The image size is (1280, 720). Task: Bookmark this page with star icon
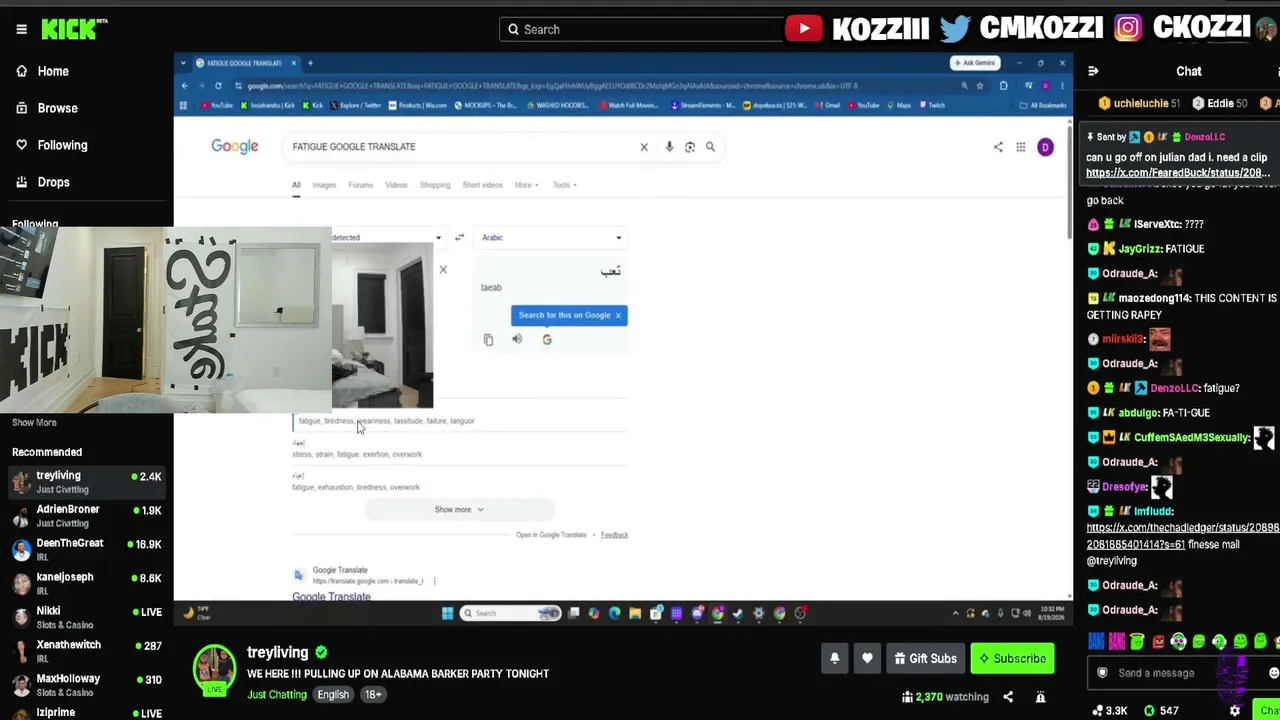coord(980,86)
